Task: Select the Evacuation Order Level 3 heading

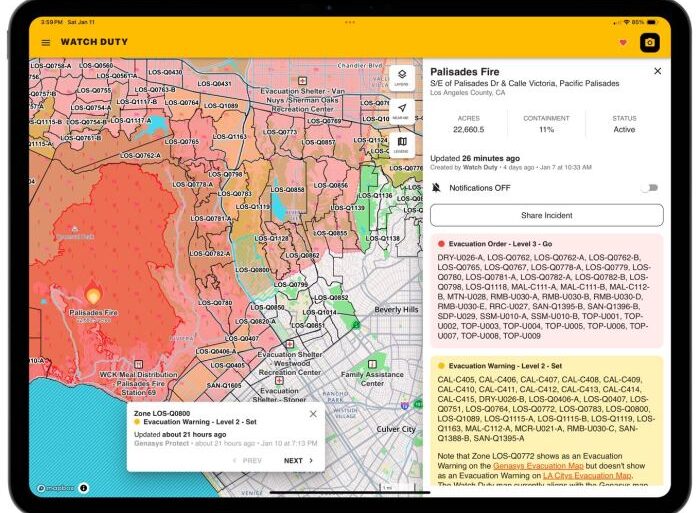Action: pyautogui.click(x=500, y=244)
